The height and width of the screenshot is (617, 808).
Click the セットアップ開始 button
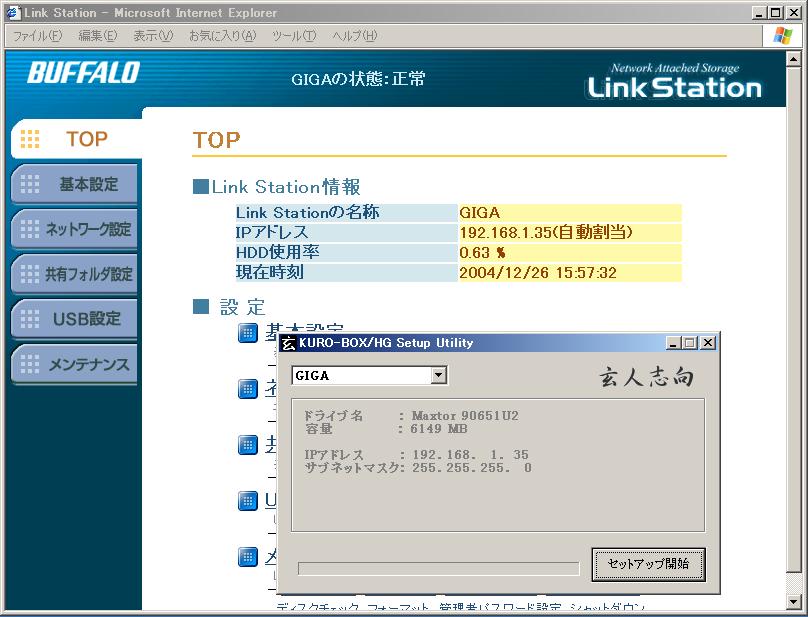click(x=648, y=564)
